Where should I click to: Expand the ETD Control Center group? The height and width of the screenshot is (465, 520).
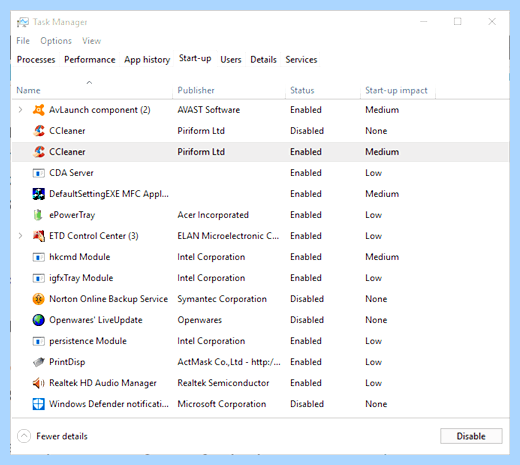20,236
